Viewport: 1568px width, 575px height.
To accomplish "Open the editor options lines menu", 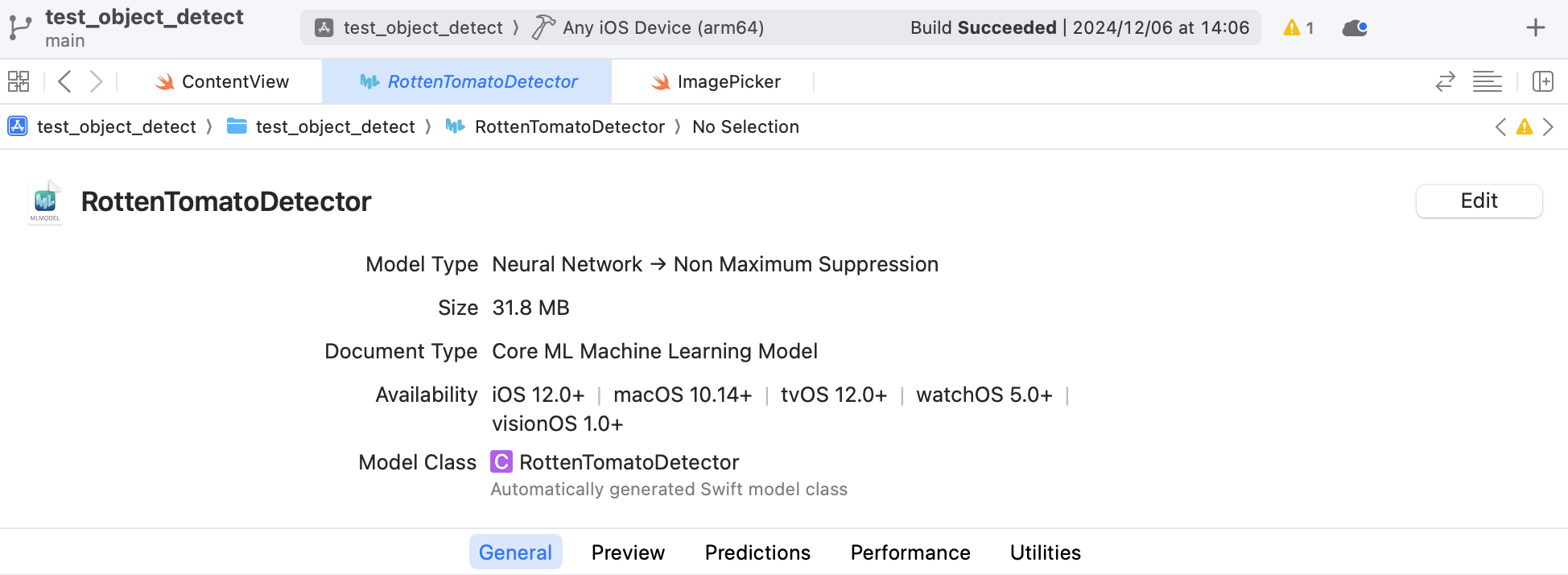I will (x=1487, y=81).
